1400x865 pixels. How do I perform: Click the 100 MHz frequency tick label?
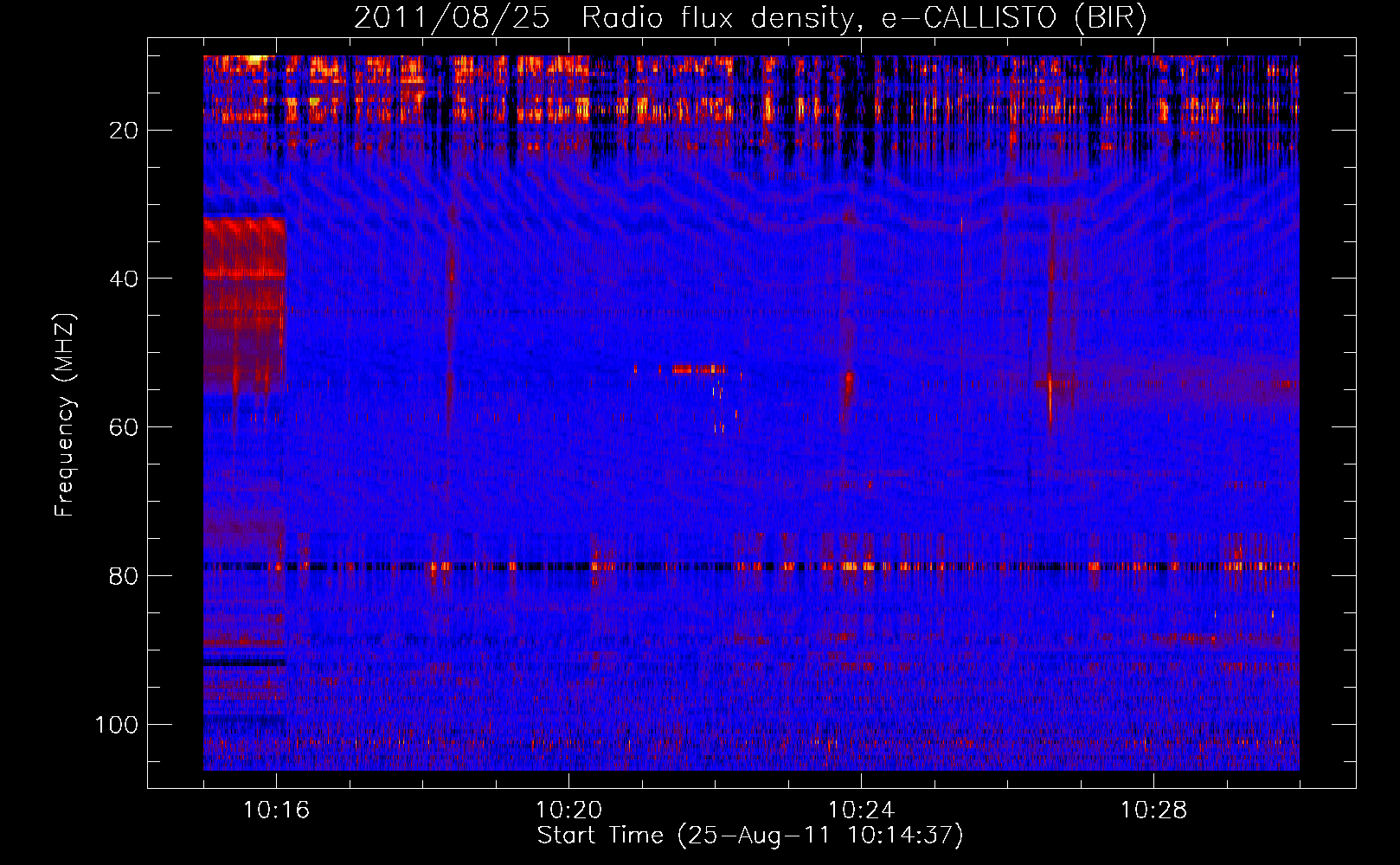click(116, 725)
